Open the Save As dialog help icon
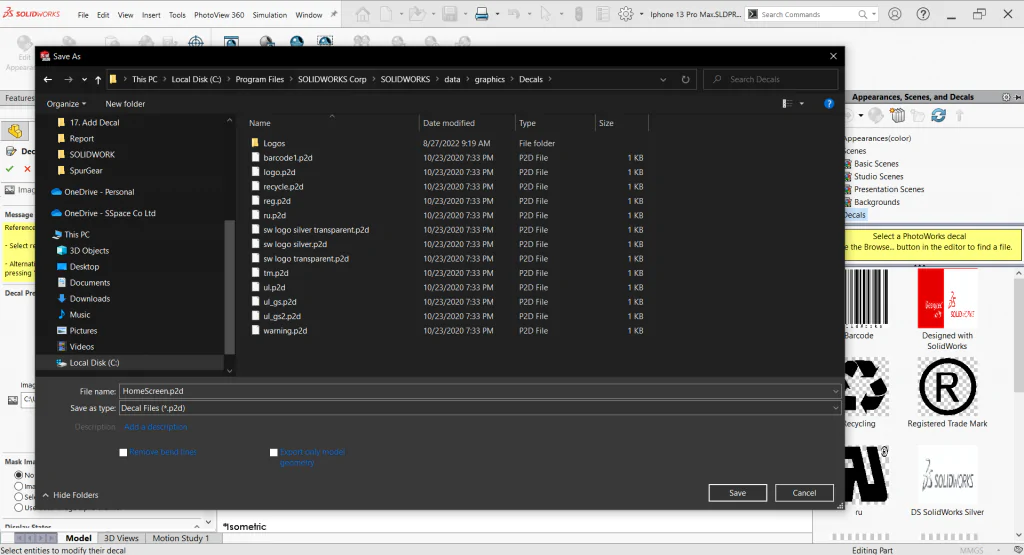This screenshot has height=555, width=1024. (x=829, y=104)
